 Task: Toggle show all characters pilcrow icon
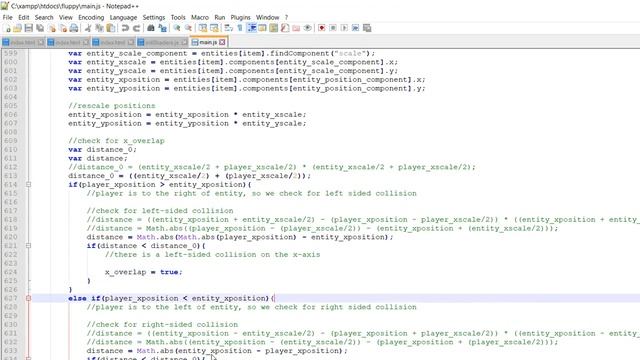pyautogui.click(x=240, y=28)
